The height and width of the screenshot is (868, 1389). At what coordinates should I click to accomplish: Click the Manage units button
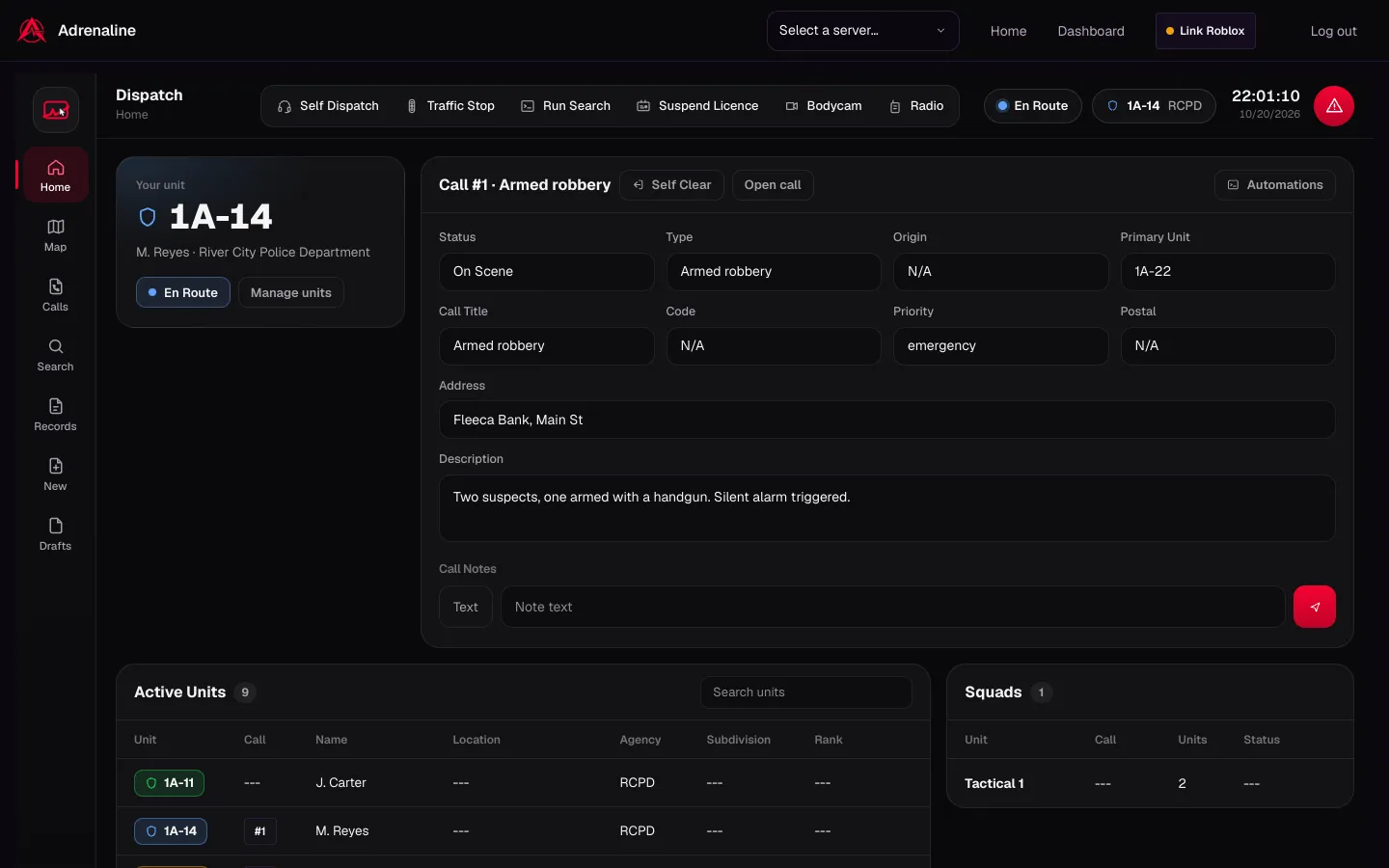tap(291, 292)
